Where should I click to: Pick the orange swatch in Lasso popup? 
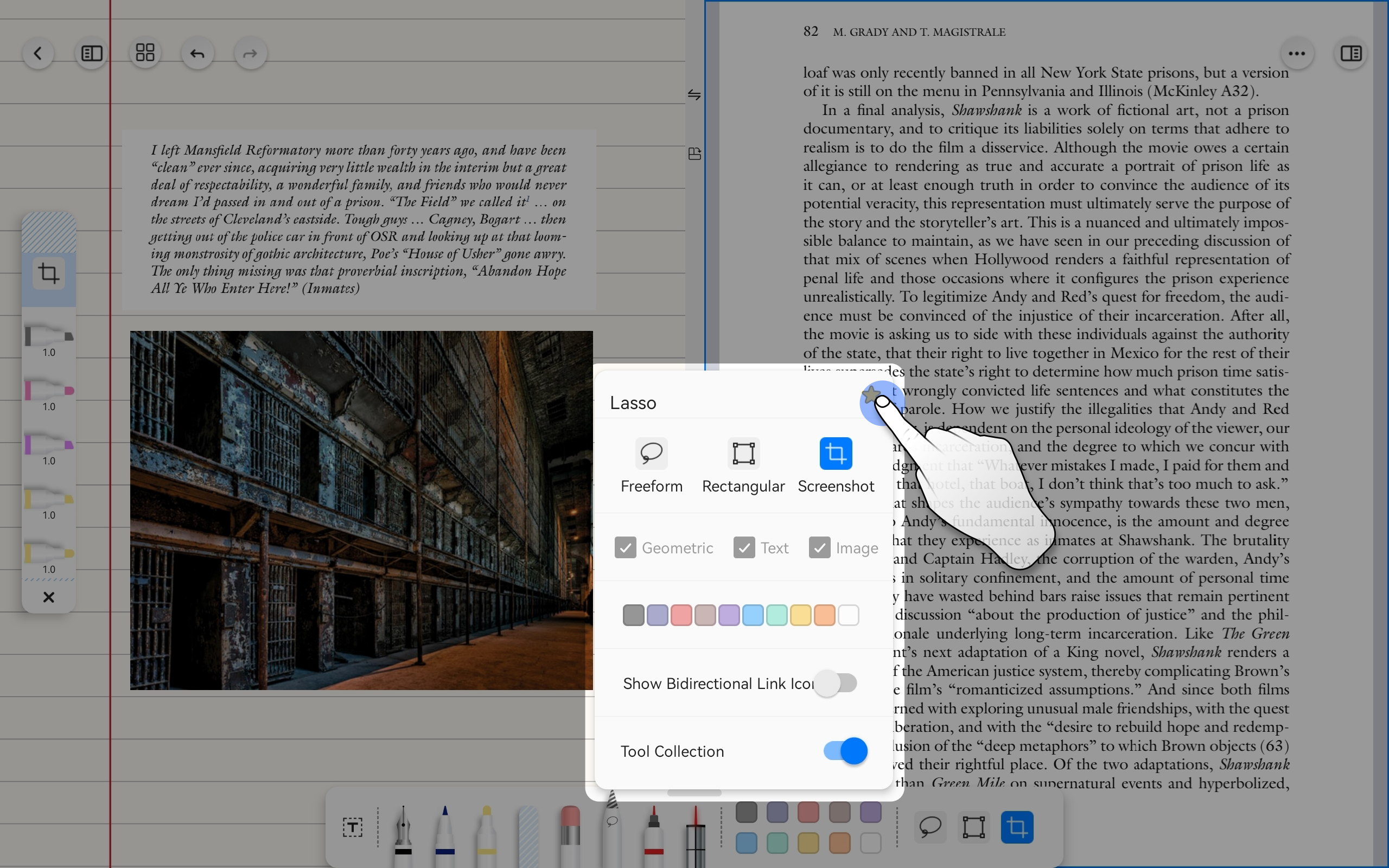click(x=824, y=615)
